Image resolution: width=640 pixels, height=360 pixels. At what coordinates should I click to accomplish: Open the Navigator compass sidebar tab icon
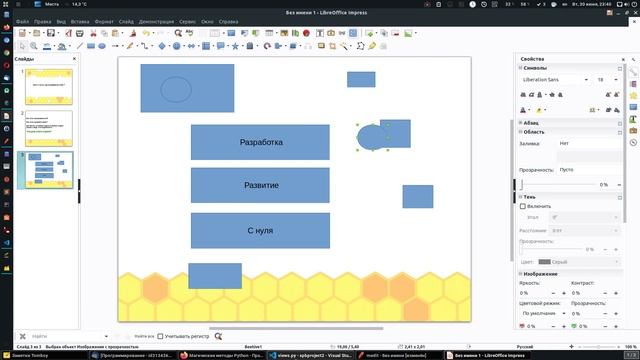[x=633, y=142]
